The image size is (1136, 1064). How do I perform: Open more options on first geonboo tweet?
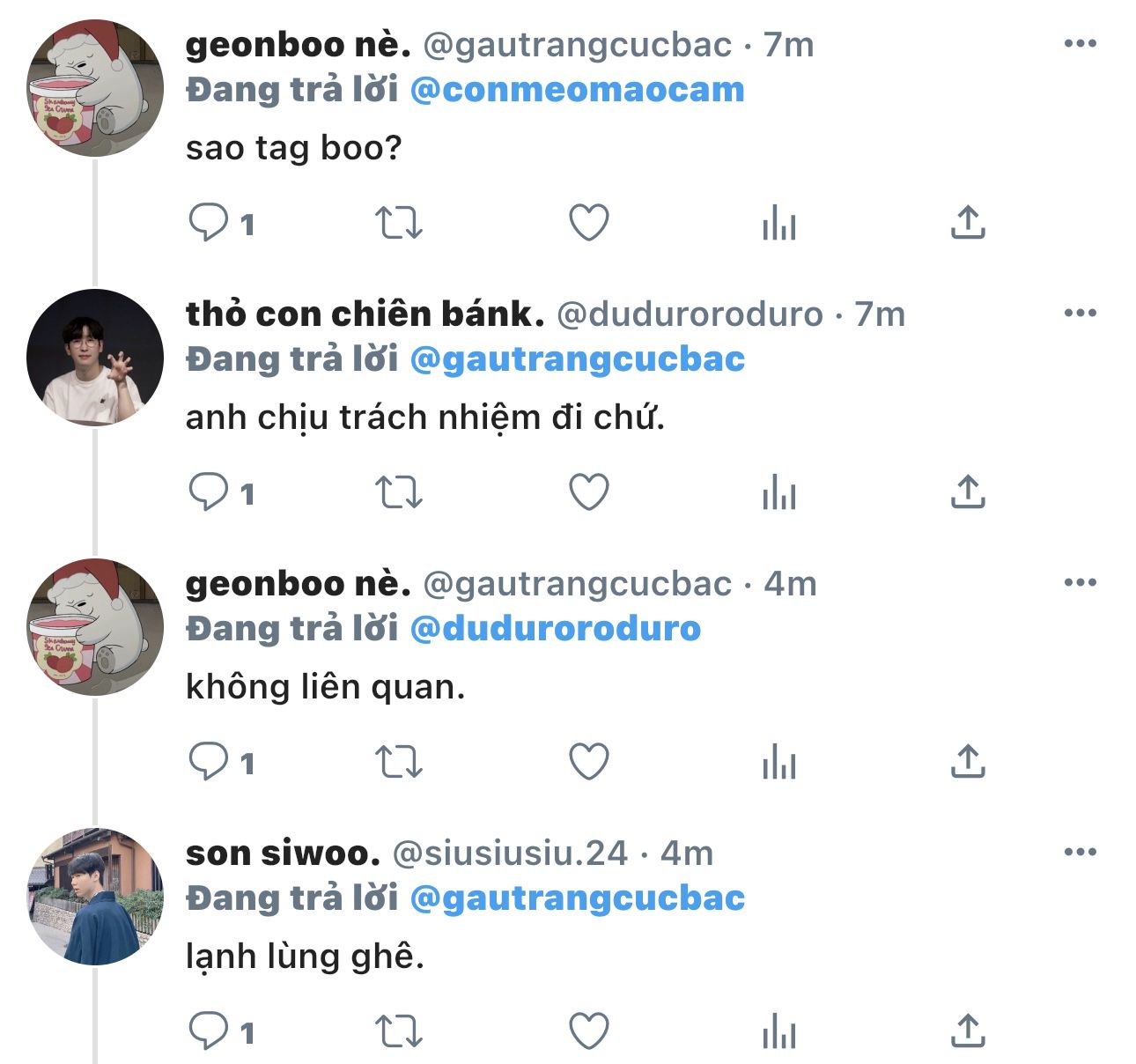(1080, 44)
